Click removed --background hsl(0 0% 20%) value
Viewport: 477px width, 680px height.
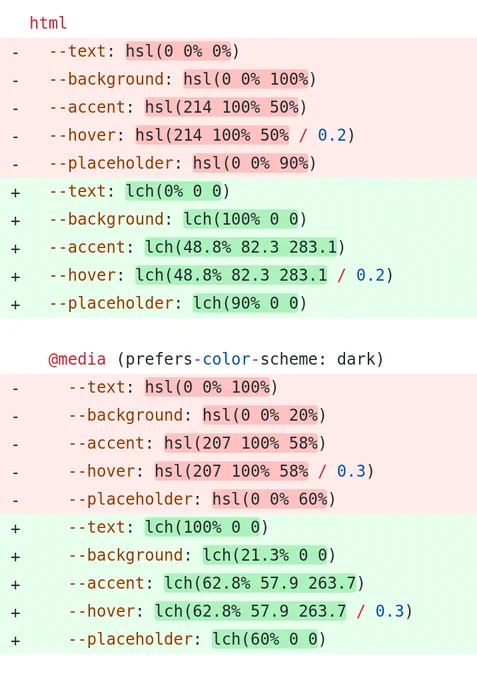tap(264, 415)
